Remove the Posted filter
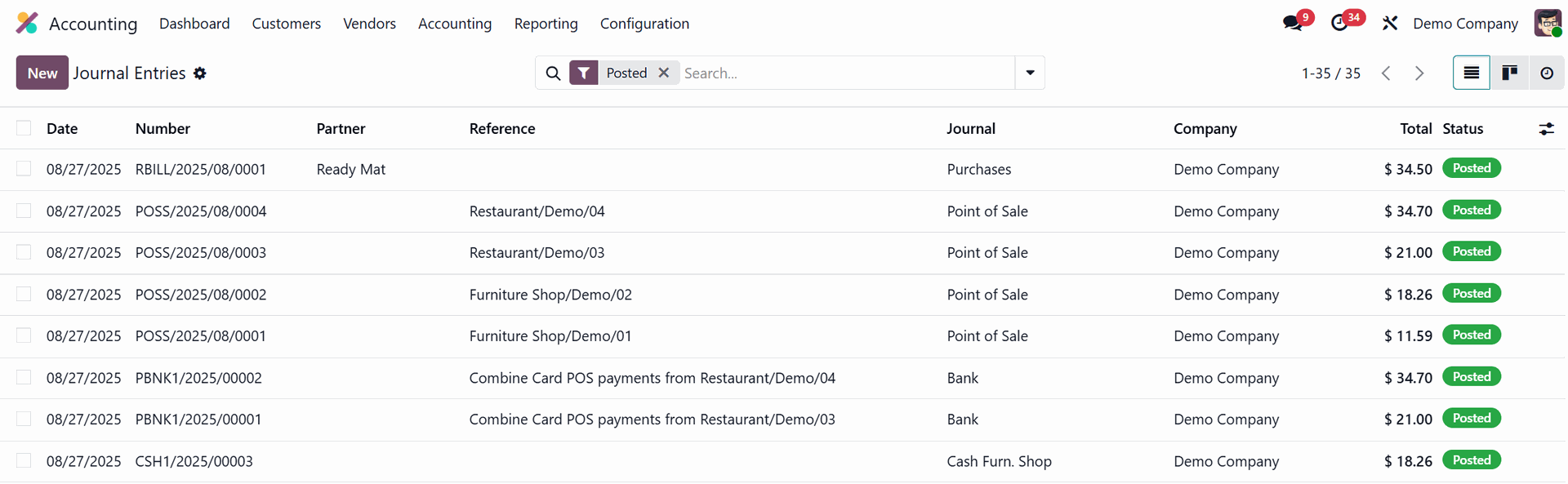Viewport: 1568px width, 484px height. (x=664, y=73)
